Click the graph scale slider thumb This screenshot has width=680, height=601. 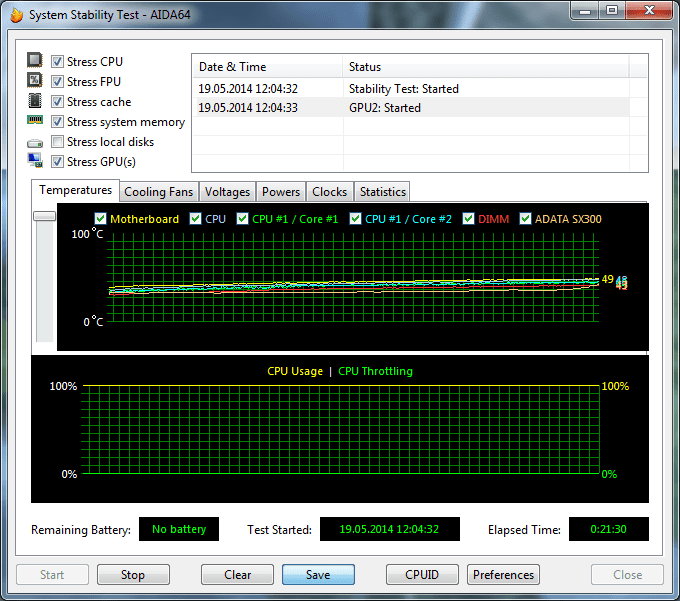45,216
